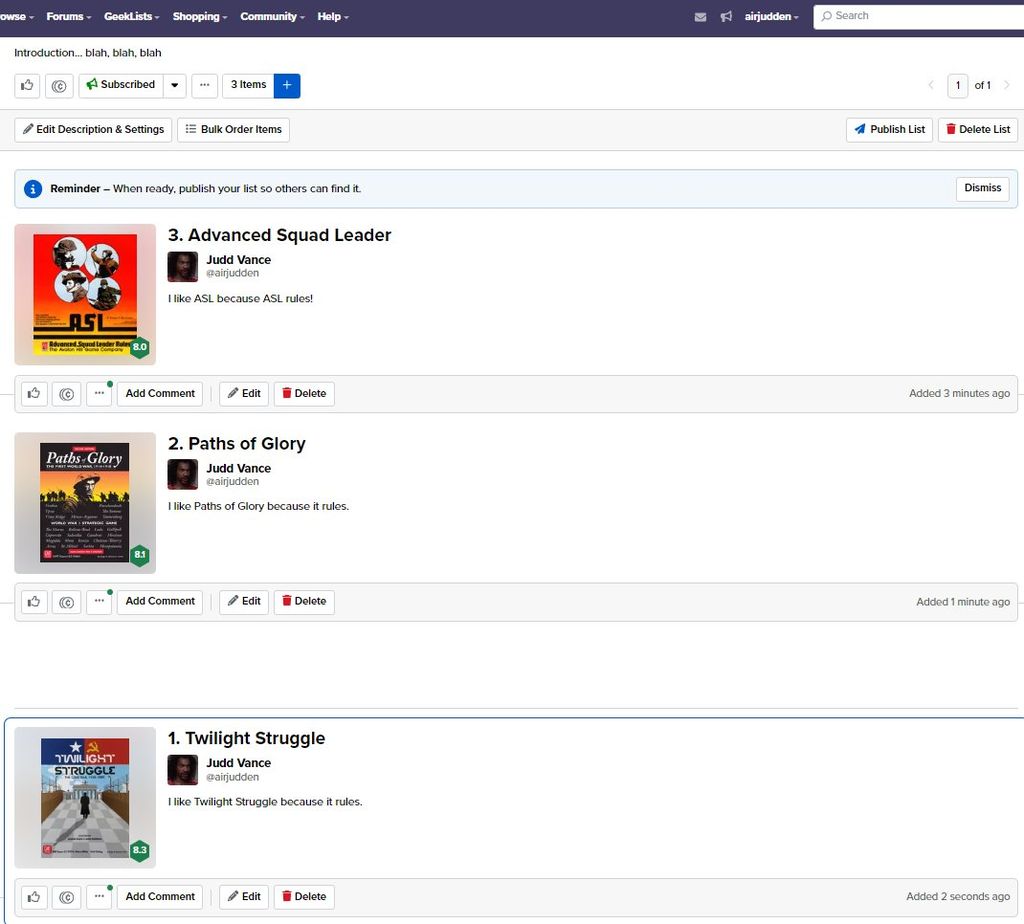Click the page number box
Image resolution: width=1024 pixels, height=924 pixels.
(x=957, y=86)
